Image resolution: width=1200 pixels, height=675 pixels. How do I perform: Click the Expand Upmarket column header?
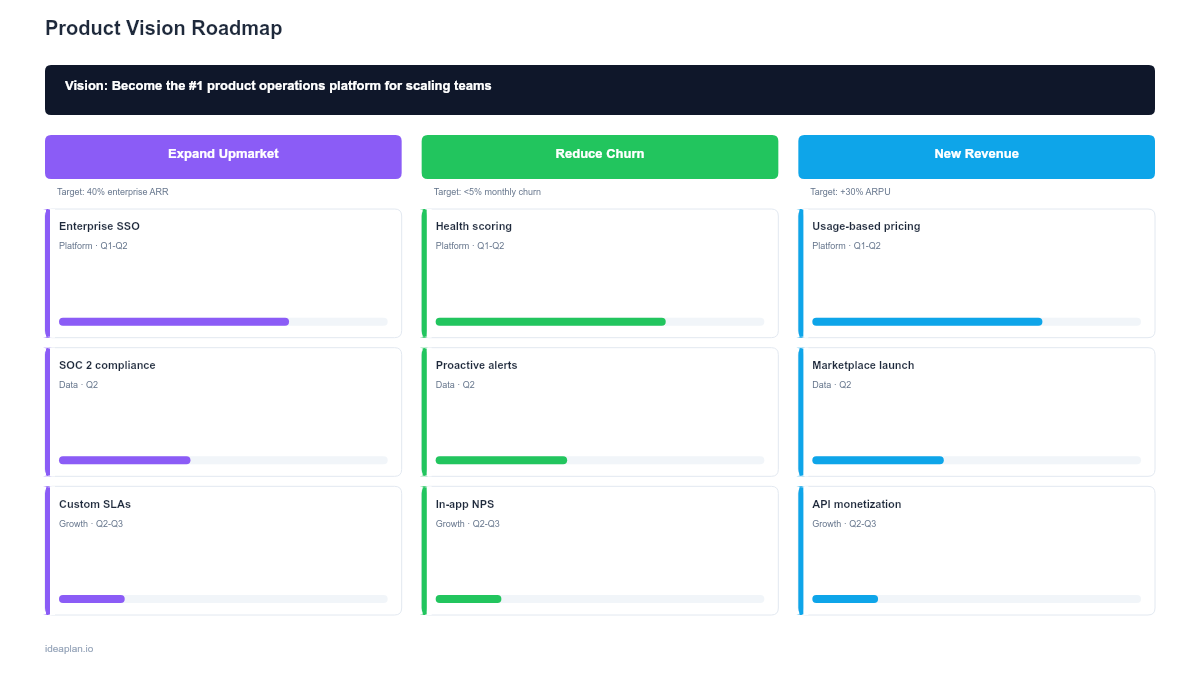(222, 156)
